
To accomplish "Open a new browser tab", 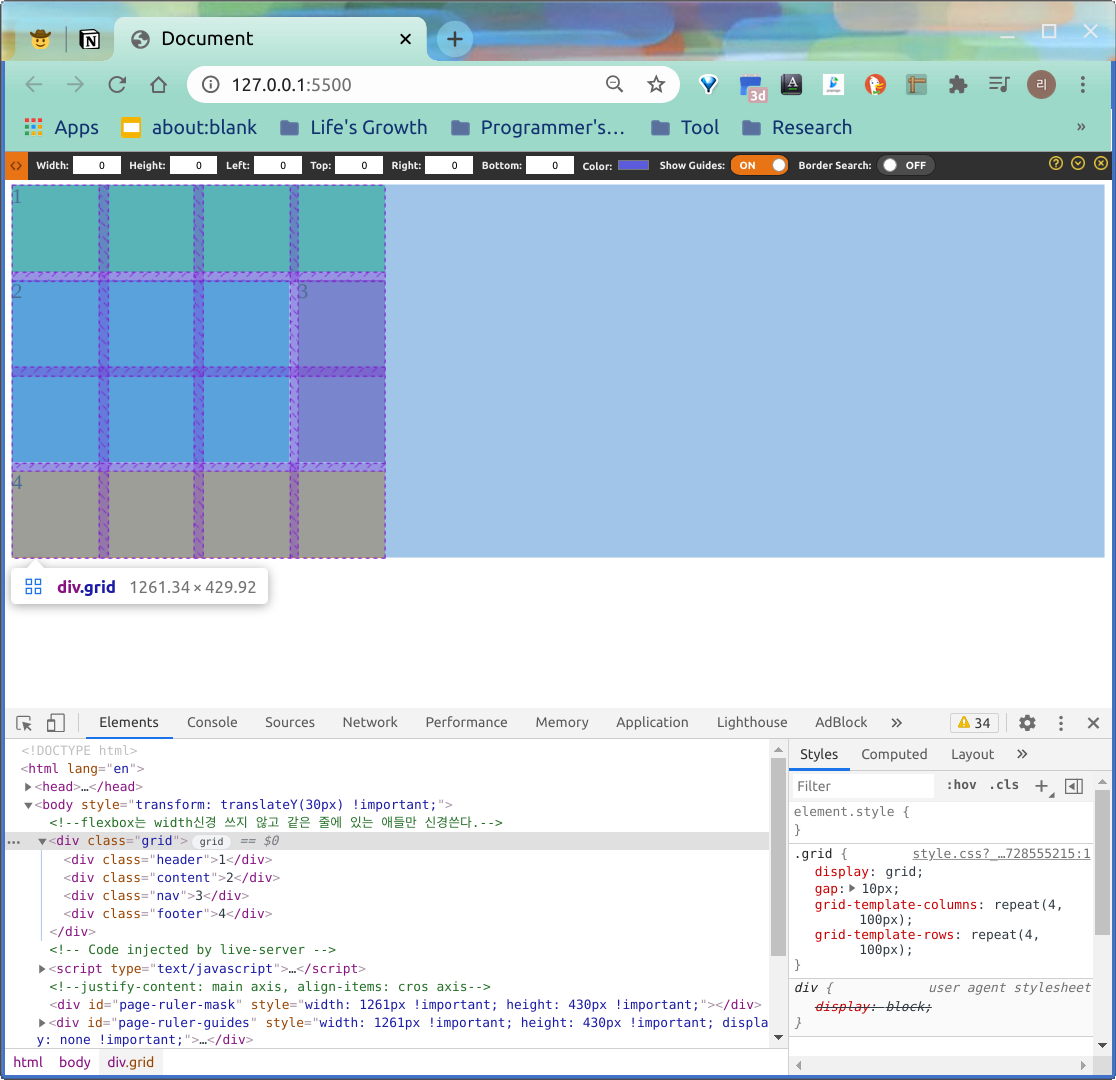I will [455, 38].
